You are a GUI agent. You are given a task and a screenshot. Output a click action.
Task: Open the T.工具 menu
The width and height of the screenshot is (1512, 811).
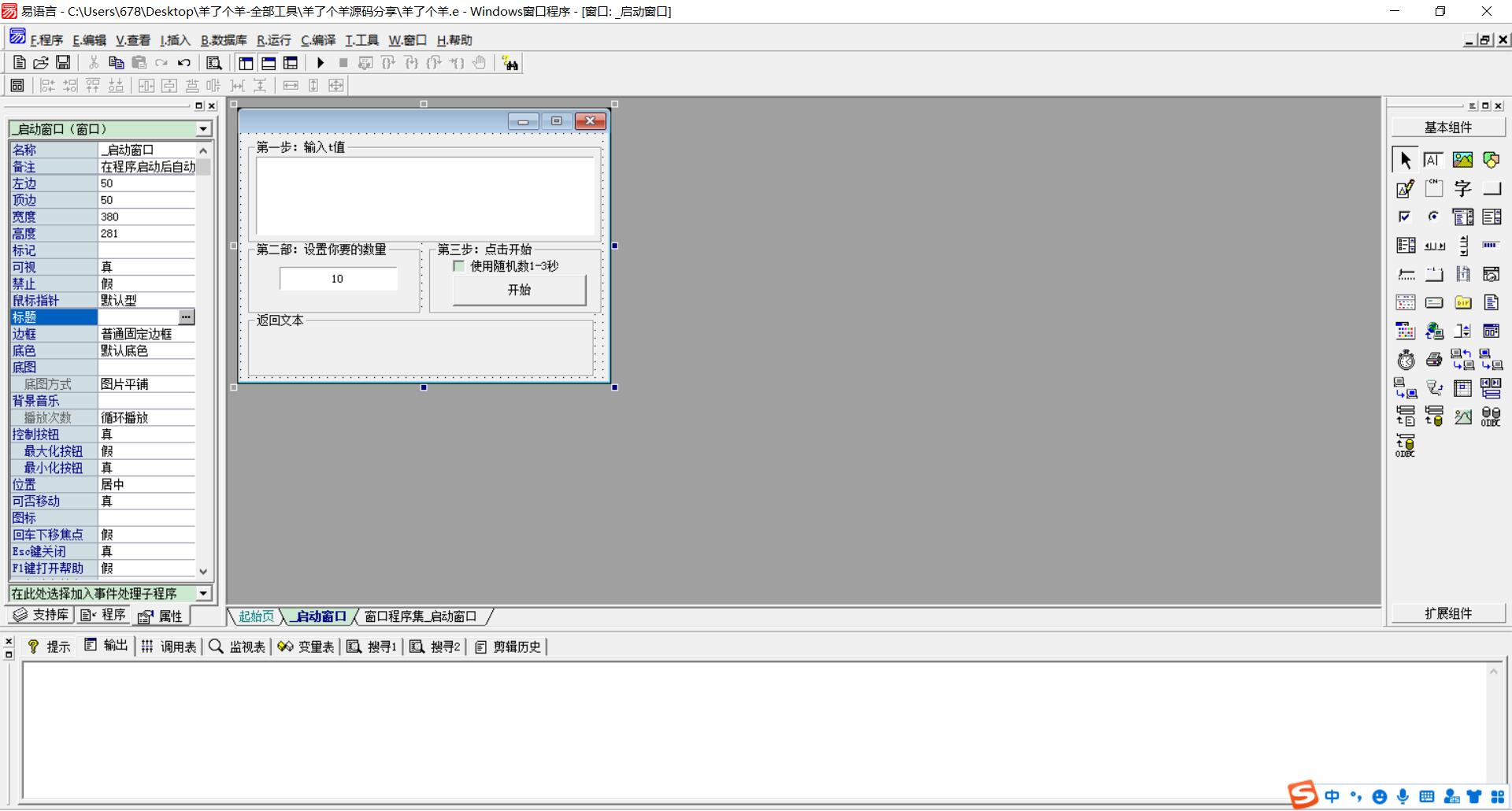pyautogui.click(x=361, y=40)
